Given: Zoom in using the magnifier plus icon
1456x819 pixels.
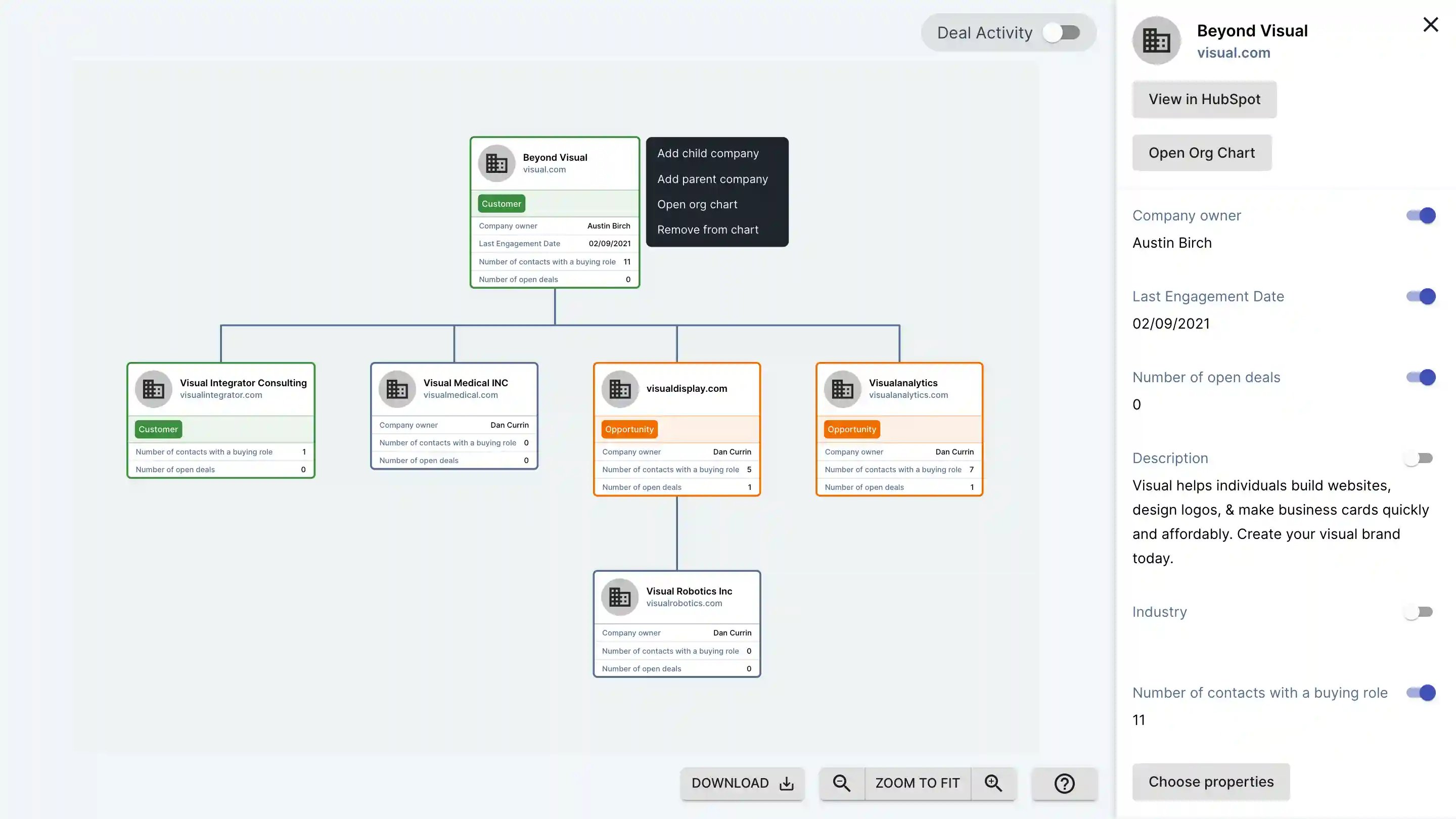Looking at the screenshot, I should (993, 783).
